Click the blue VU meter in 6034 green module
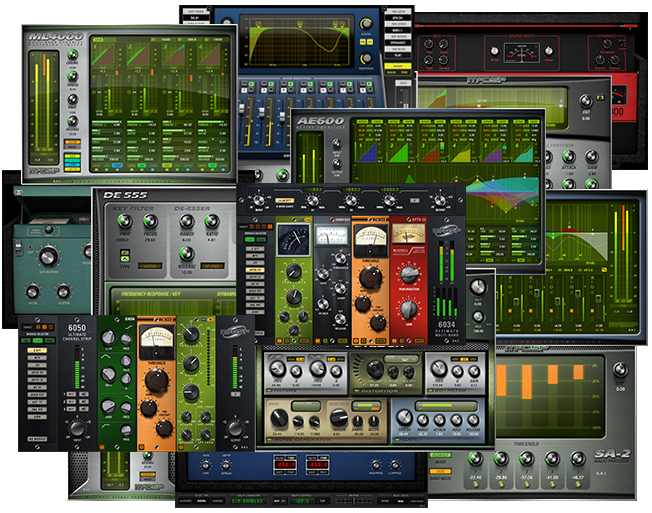652x513 pixels. coord(294,240)
